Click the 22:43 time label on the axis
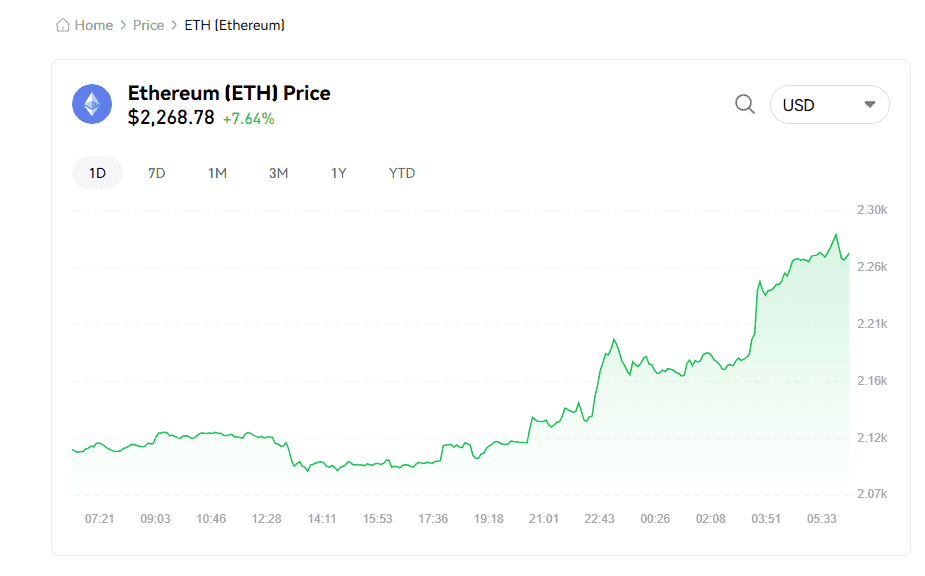 tap(599, 518)
